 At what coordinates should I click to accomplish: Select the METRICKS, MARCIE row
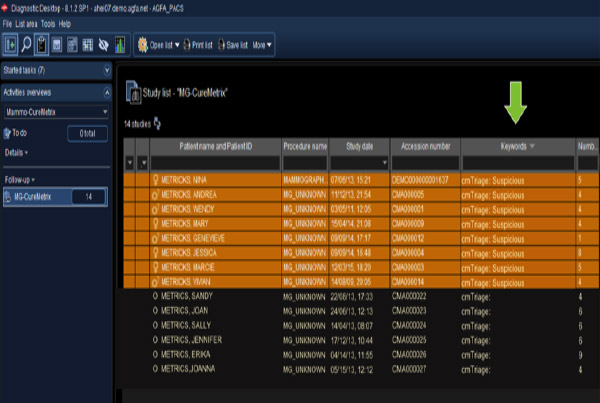(361, 267)
